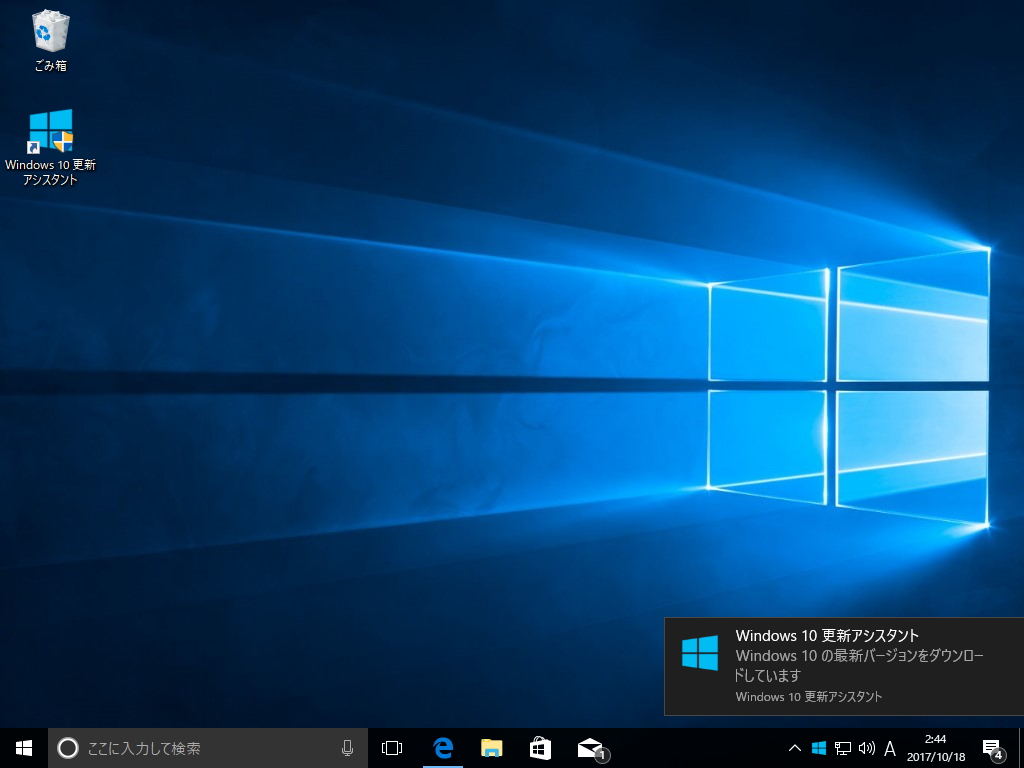The width and height of the screenshot is (1024, 768).
Task: Open the Action Center notification icon
Action: [992, 749]
